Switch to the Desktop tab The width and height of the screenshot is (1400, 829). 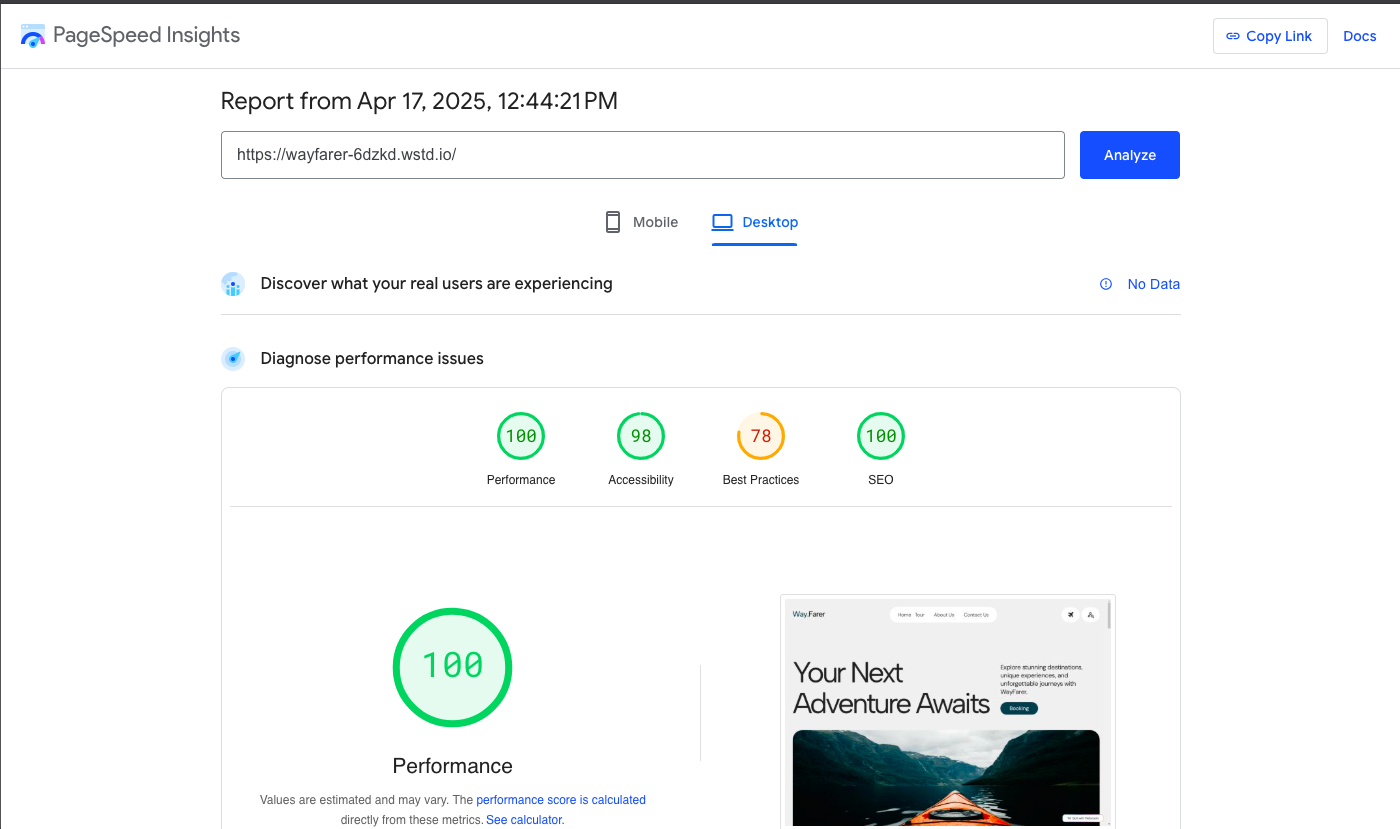pyautogui.click(x=755, y=222)
